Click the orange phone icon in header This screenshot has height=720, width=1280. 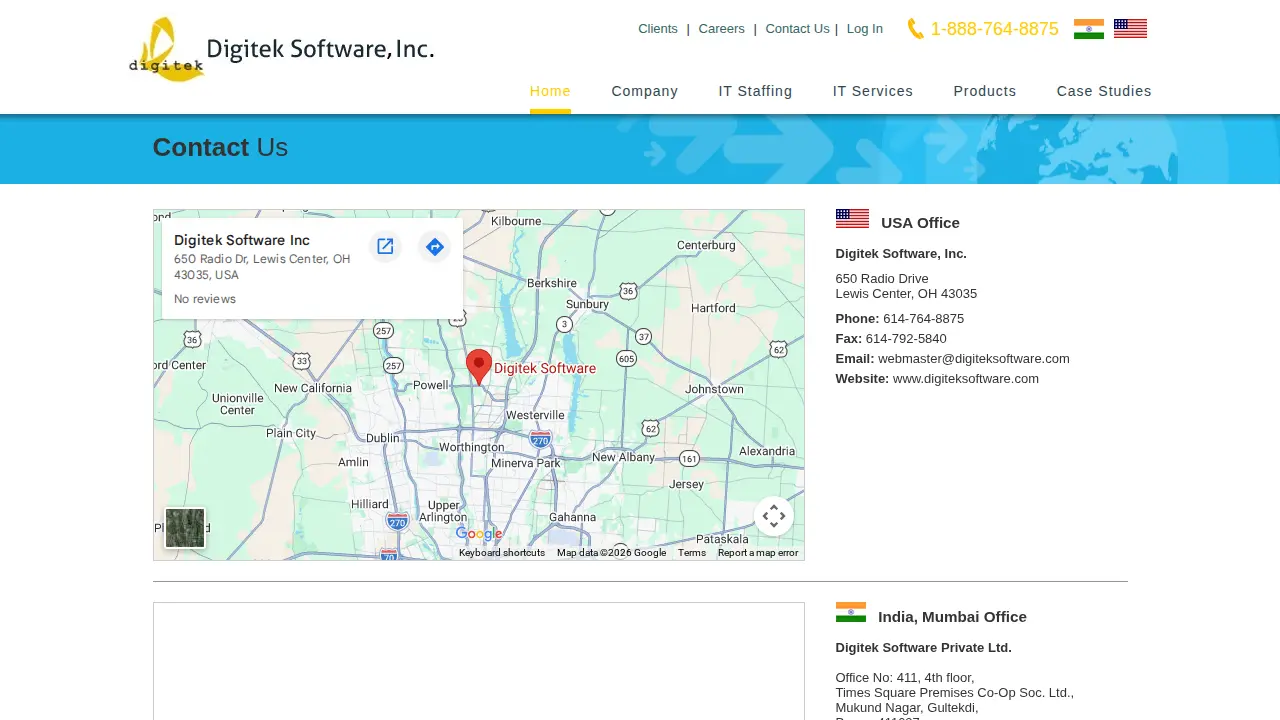click(x=915, y=29)
